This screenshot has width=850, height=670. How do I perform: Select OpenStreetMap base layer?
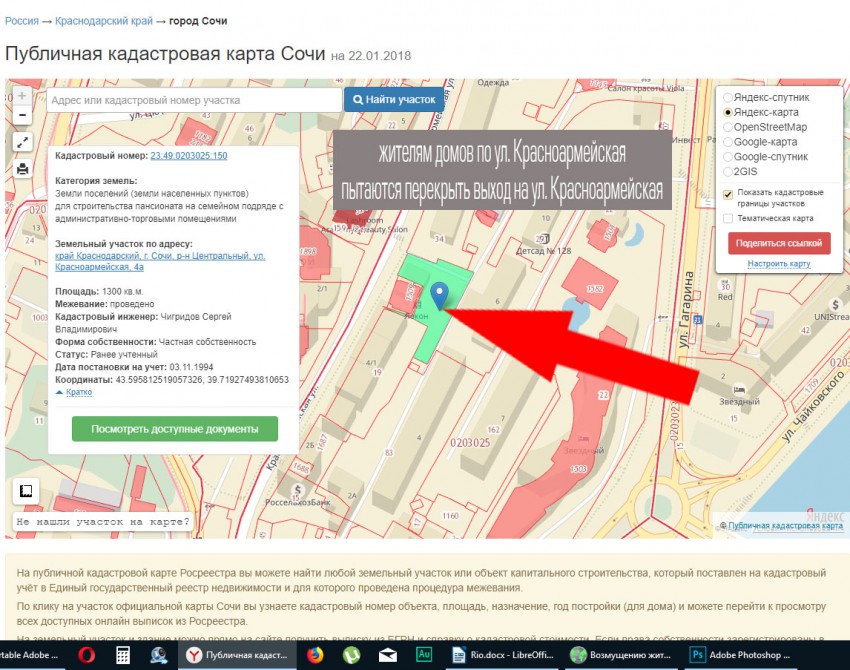coord(728,128)
